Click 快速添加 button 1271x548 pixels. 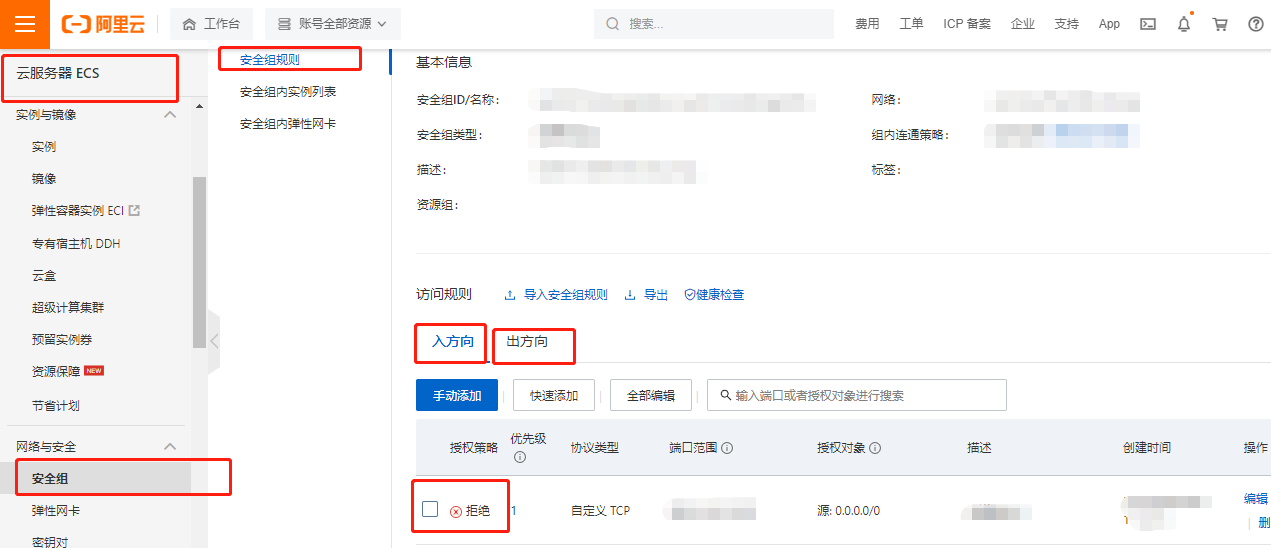pyautogui.click(x=554, y=395)
